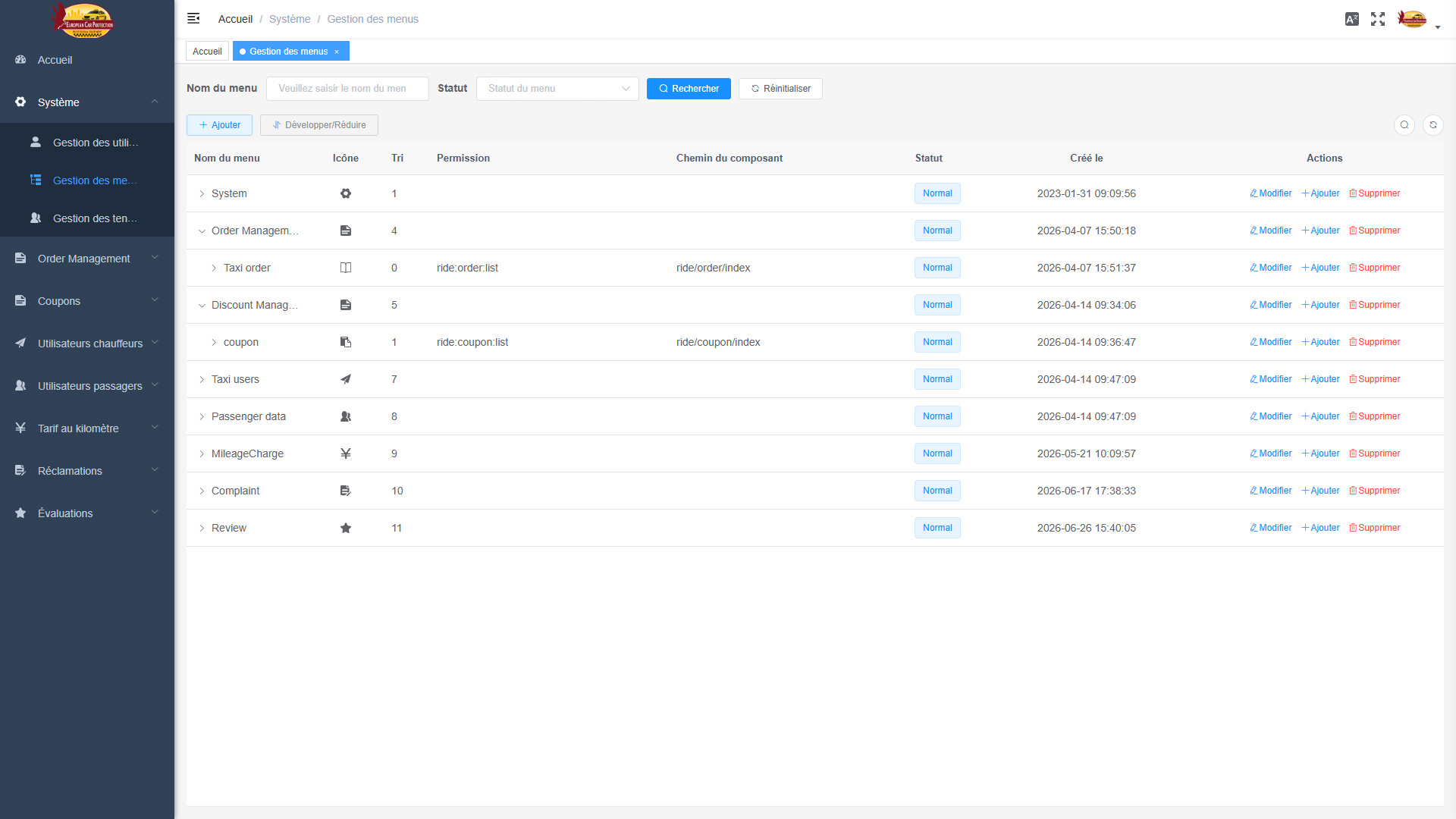The width and height of the screenshot is (1456, 819).
Task: Click the clipboard icon in the coupon row
Action: point(346,342)
